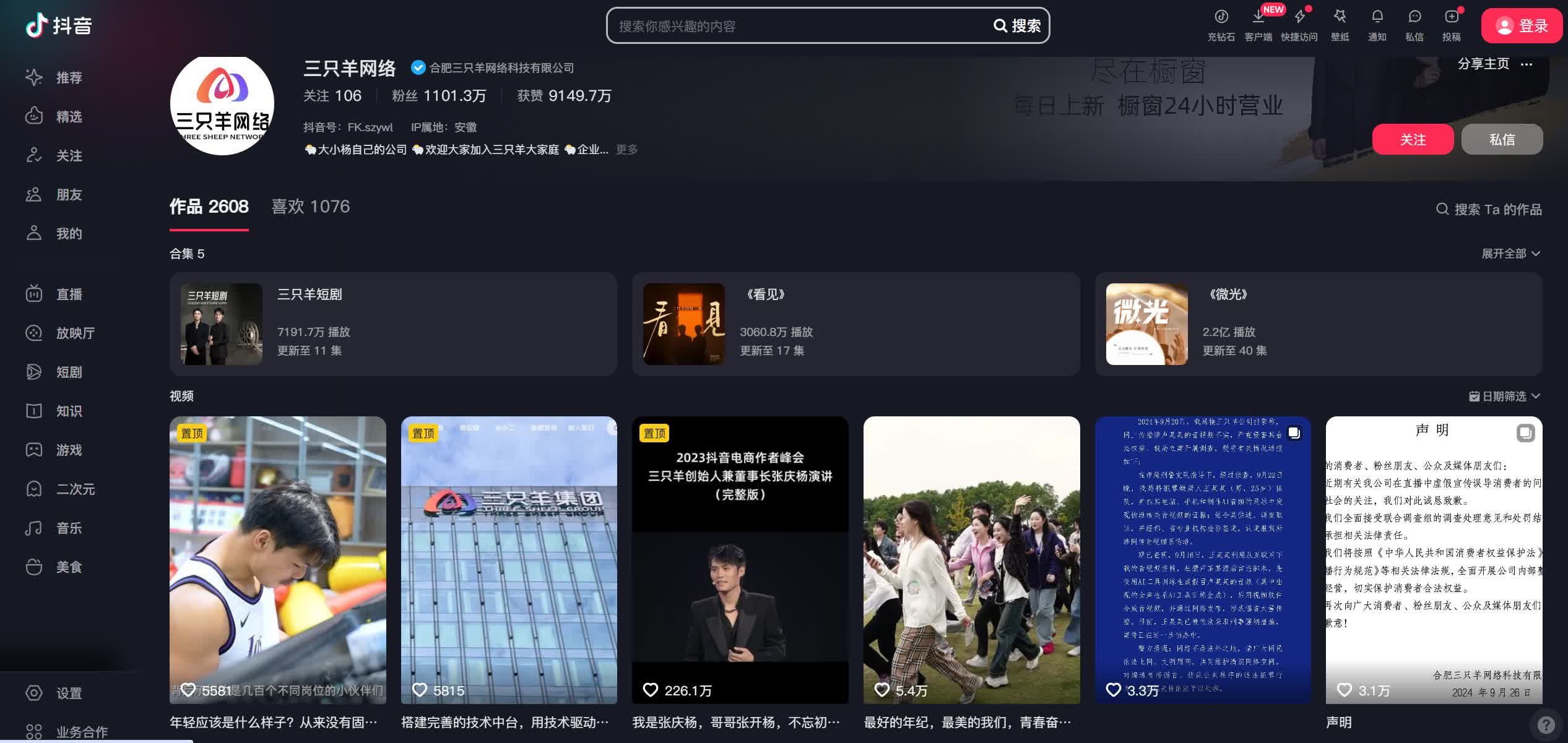Open the 放映厅 screening room
Viewport: 1568px width, 743px height.
click(60, 333)
